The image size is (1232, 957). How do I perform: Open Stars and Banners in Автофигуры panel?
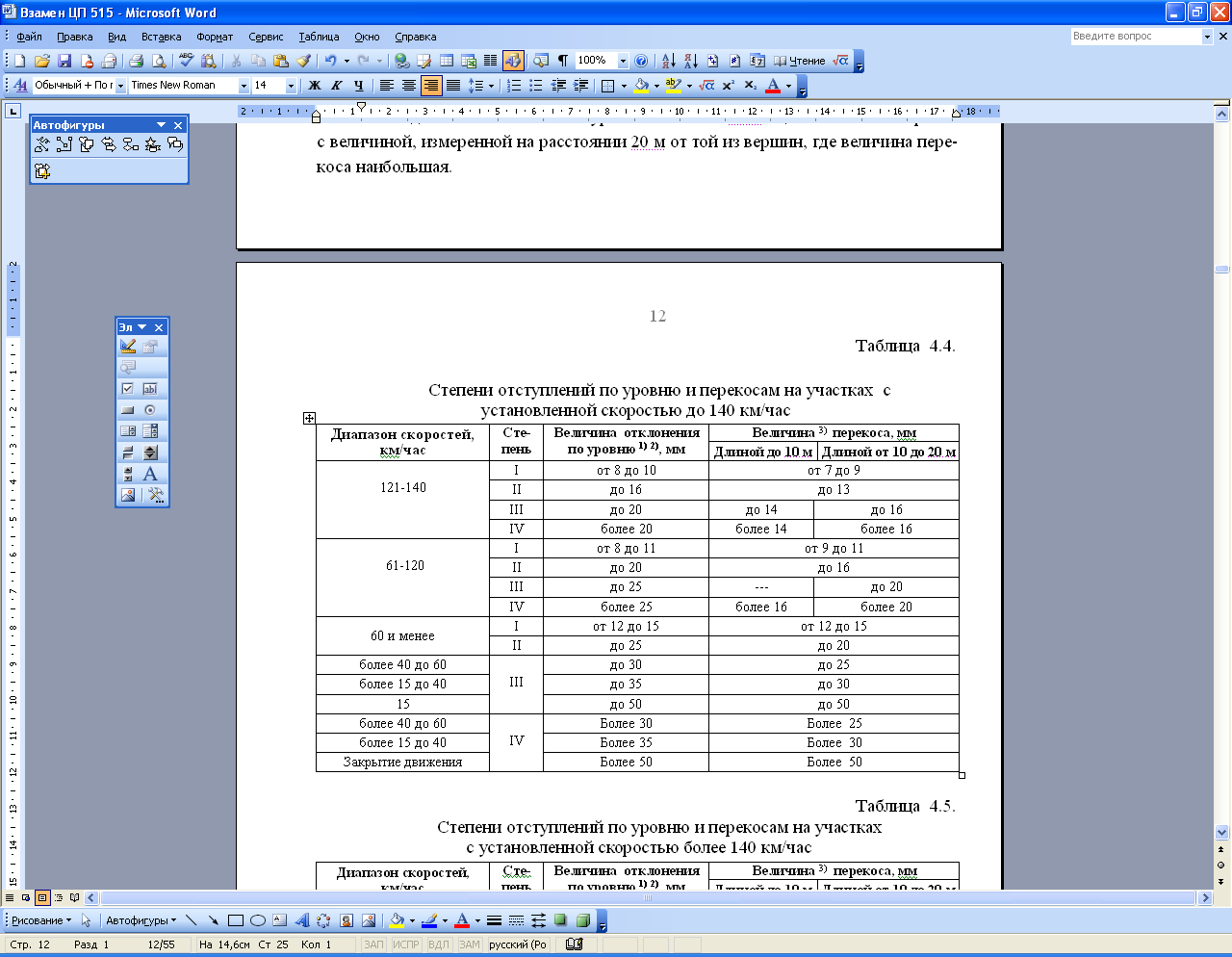pyautogui.click(x=152, y=144)
